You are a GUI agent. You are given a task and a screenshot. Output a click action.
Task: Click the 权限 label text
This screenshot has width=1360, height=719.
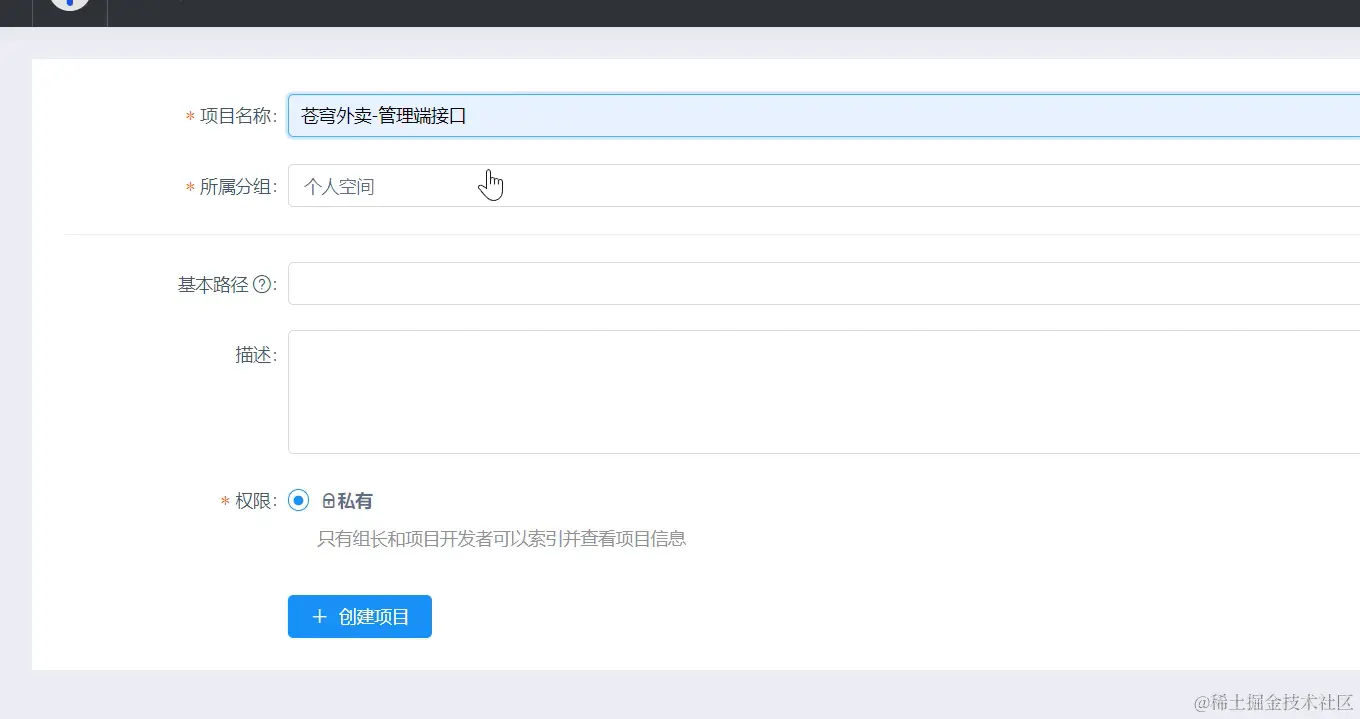pos(254,501)
